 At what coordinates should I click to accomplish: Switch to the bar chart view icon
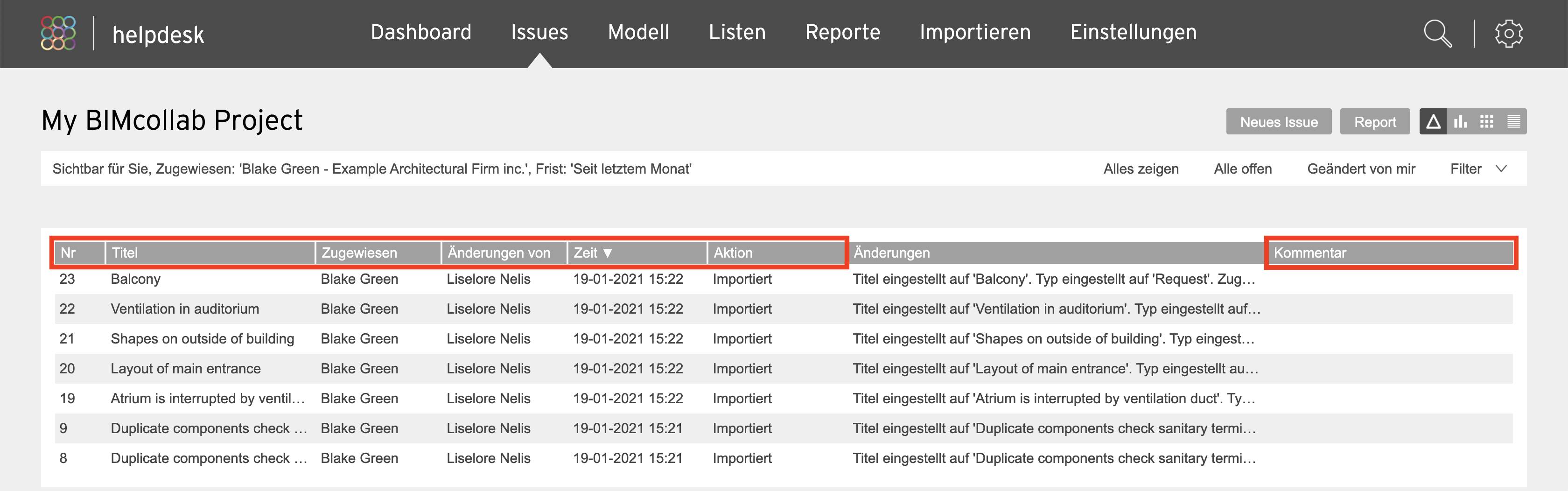1460,122
